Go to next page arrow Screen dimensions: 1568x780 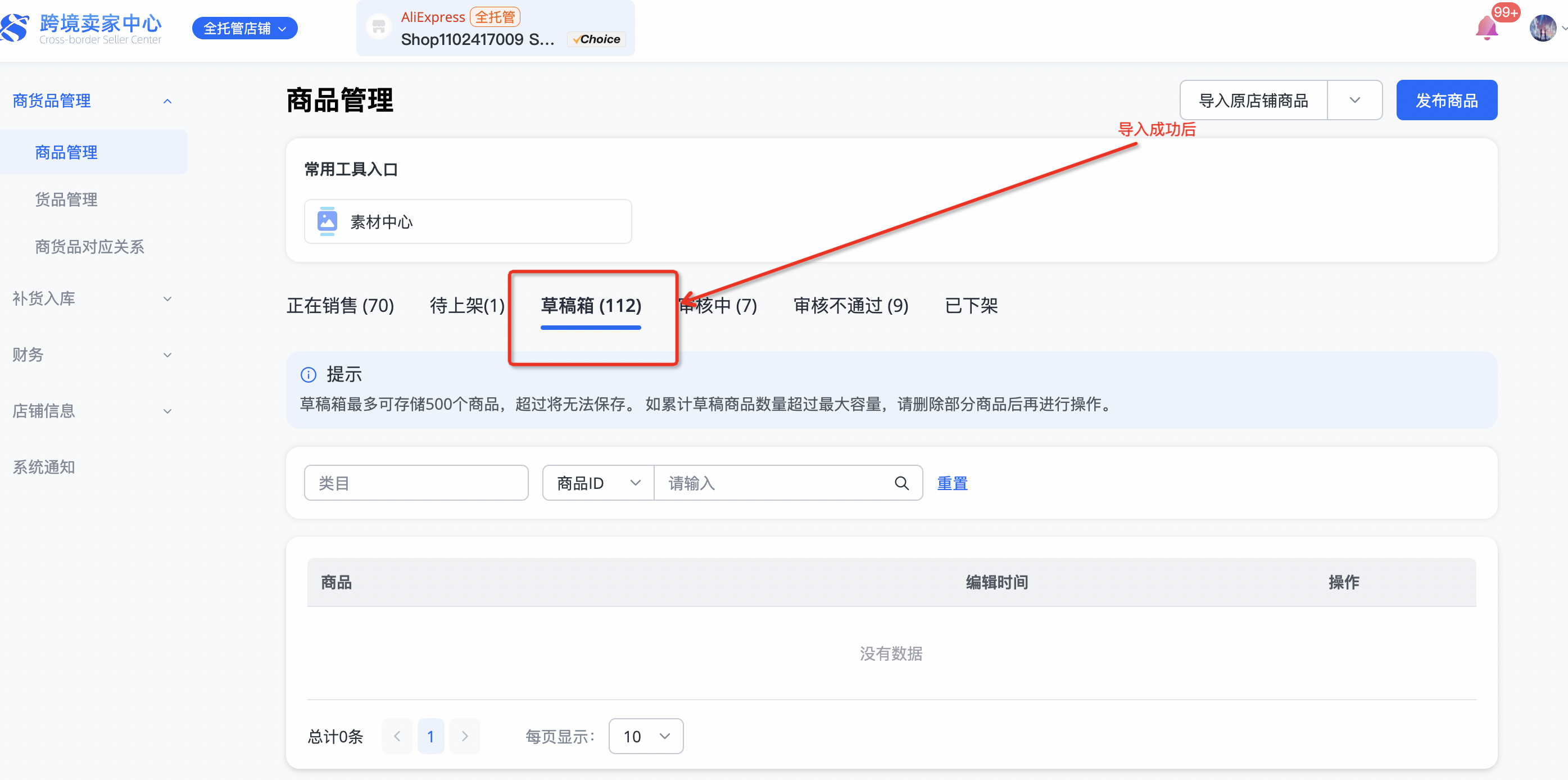point(465,736)
